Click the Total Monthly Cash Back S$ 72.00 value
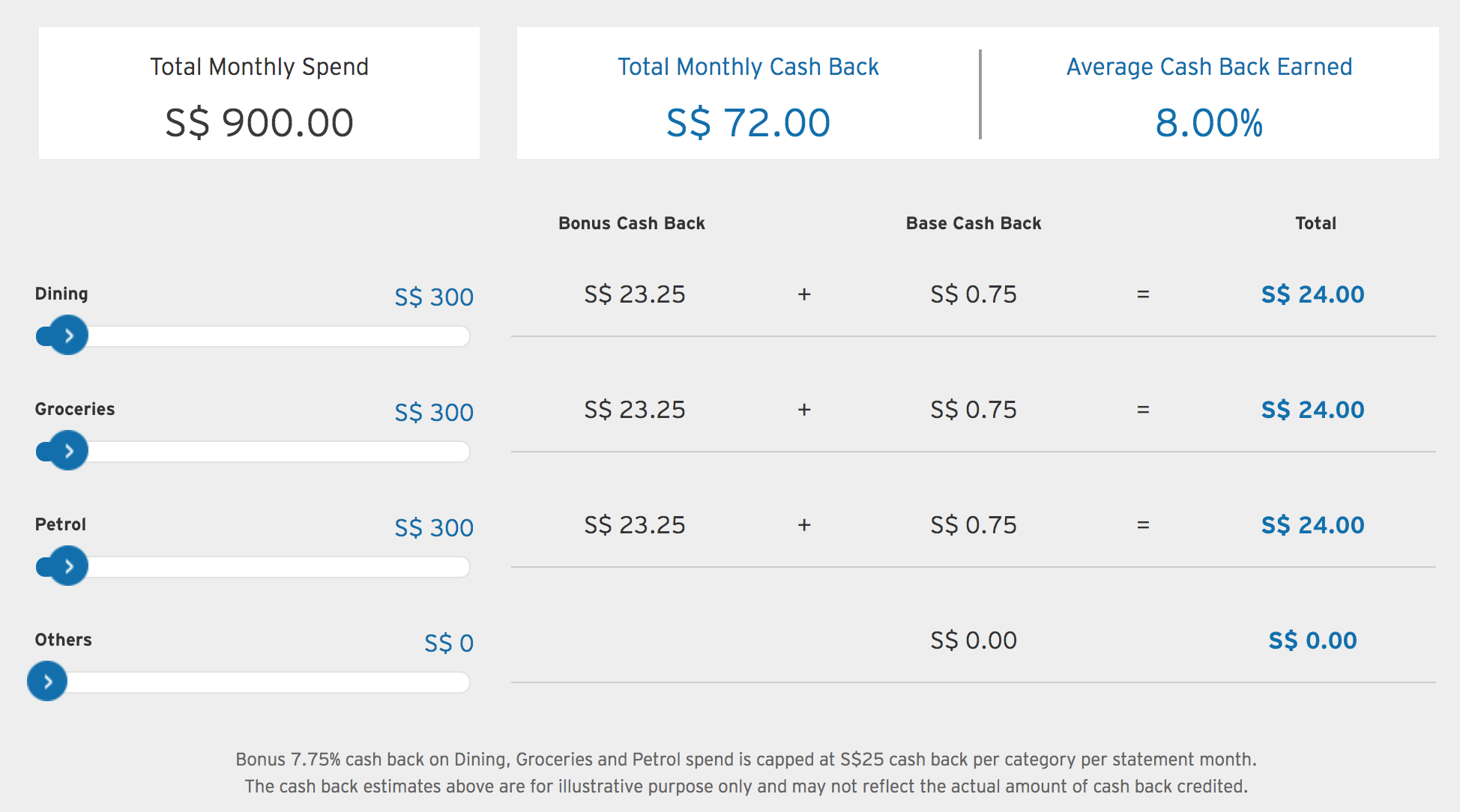1460x812 pixels. coord(748,123)
